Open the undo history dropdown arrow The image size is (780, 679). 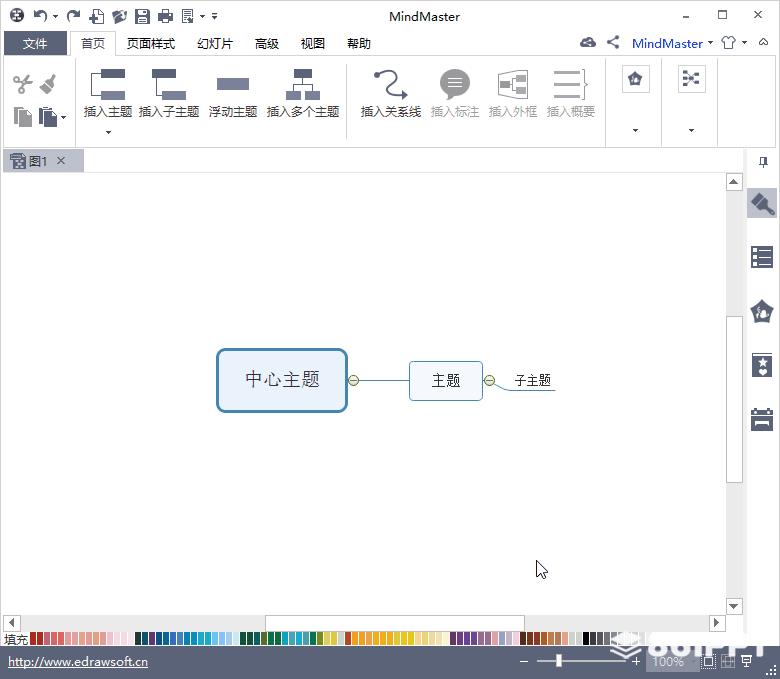pyautogui.click(x=55, y=16)
